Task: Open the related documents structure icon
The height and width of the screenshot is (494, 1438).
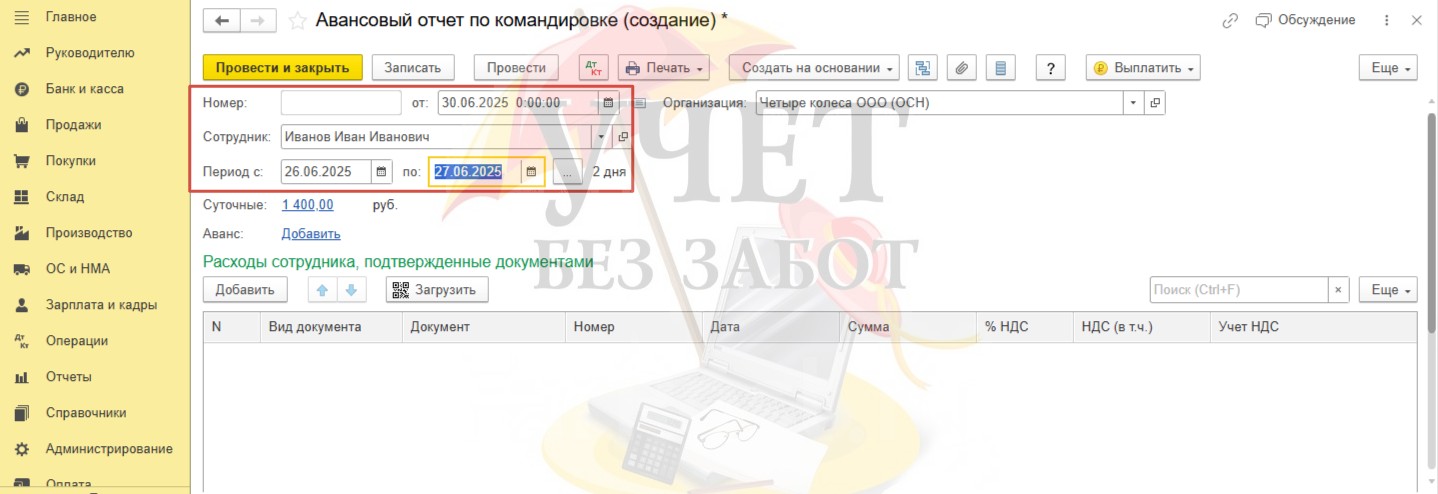Action: (x=923, y=68)
